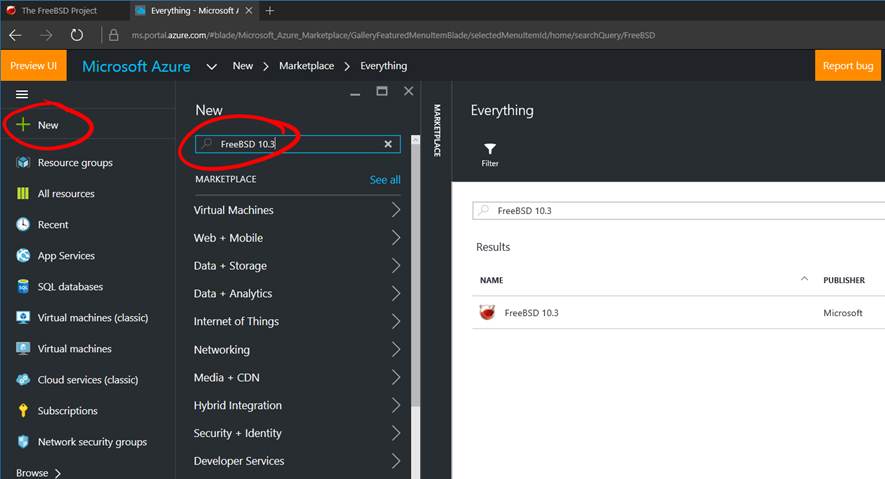
Task: Expand the Virtual Machines category chevron
Action: 396,210
